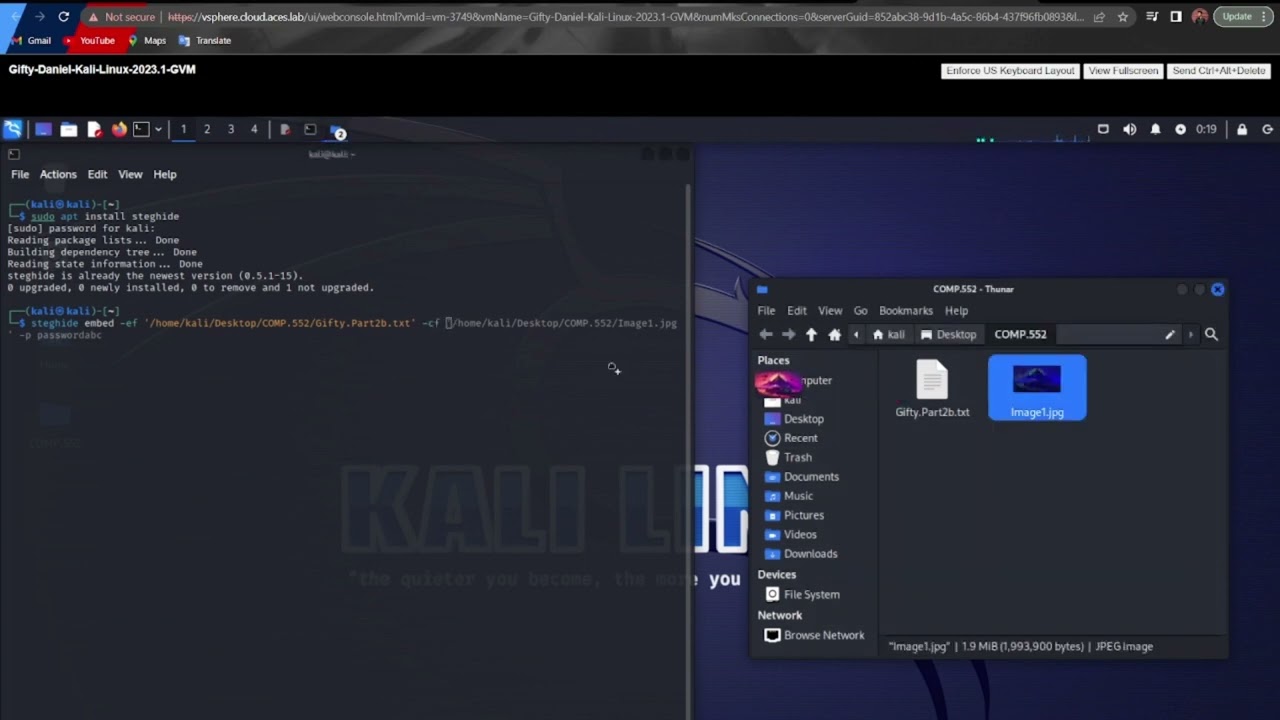Select Videos in the Places sidebar
The width and height of the screenshot is (1280, 720).
point(800,534)
